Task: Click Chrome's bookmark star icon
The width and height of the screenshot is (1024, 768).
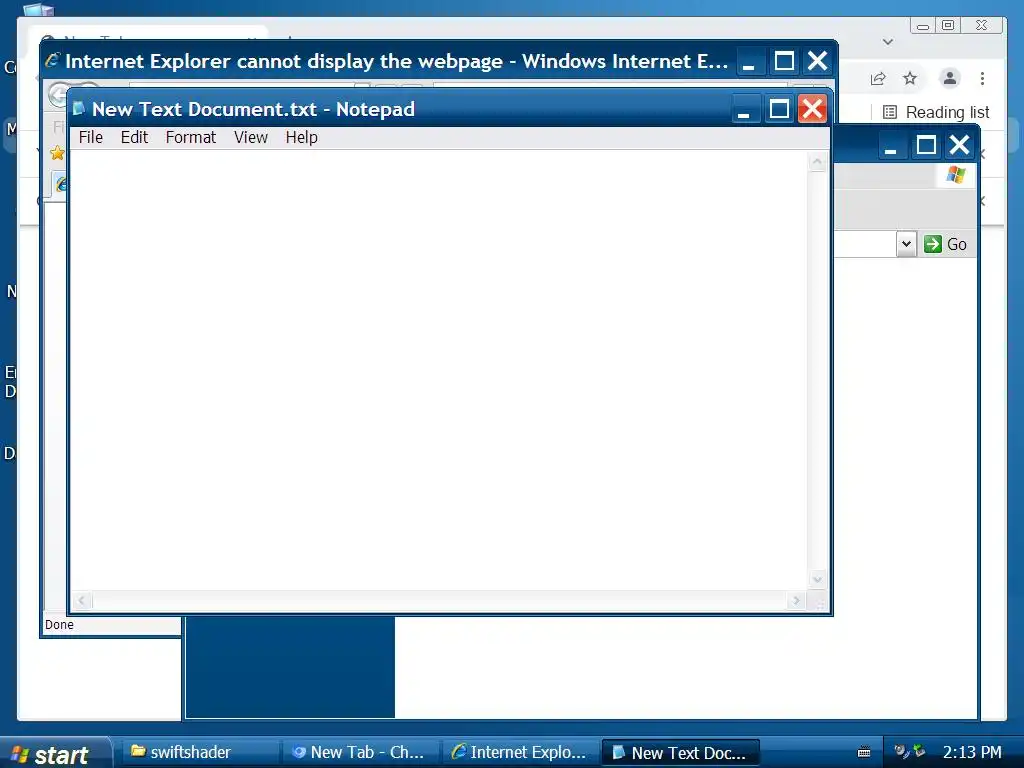Action: 910,79
